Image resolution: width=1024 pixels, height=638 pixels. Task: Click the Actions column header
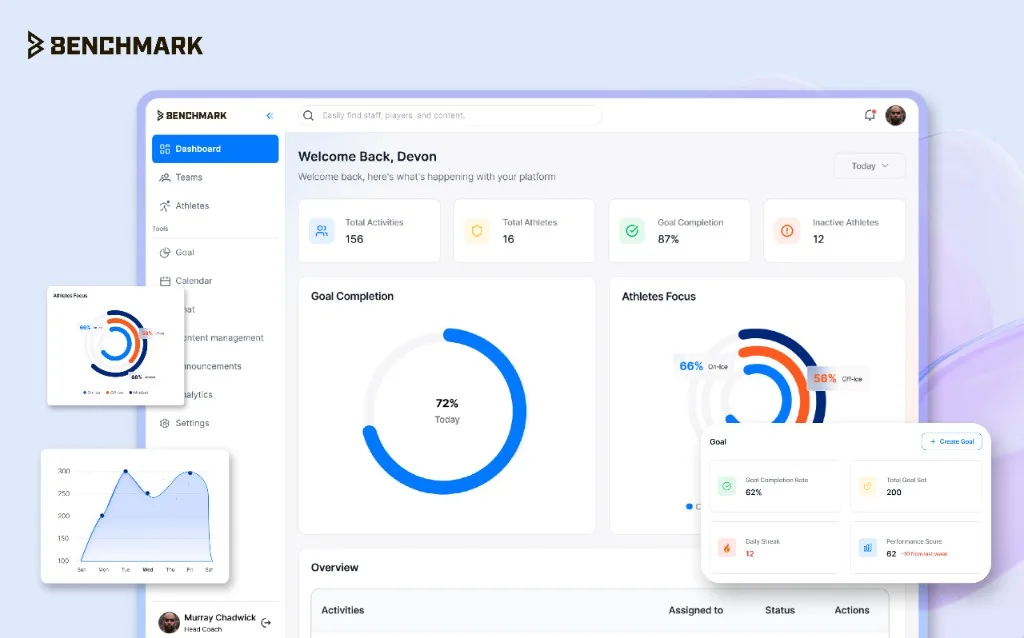(852, 610)
